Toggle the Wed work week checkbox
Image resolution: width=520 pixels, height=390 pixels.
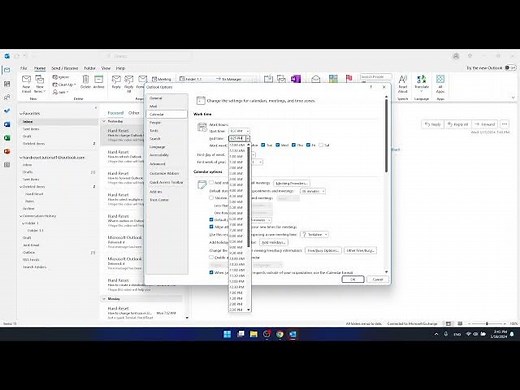278,145
